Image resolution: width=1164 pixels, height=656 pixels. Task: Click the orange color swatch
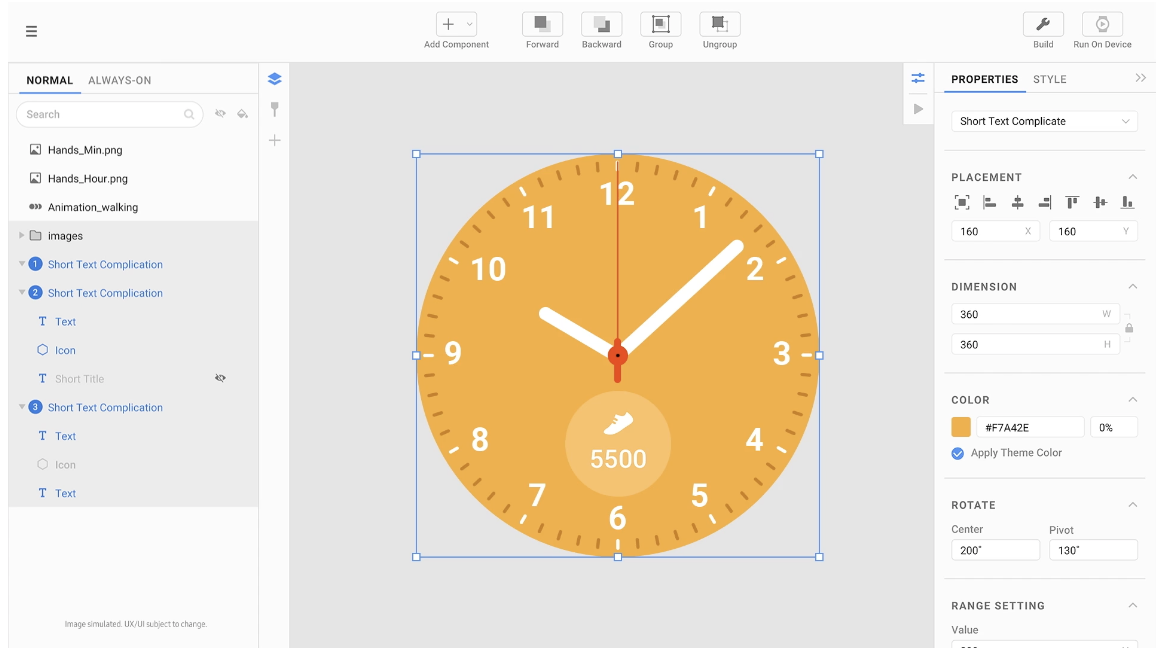(961, 427)
